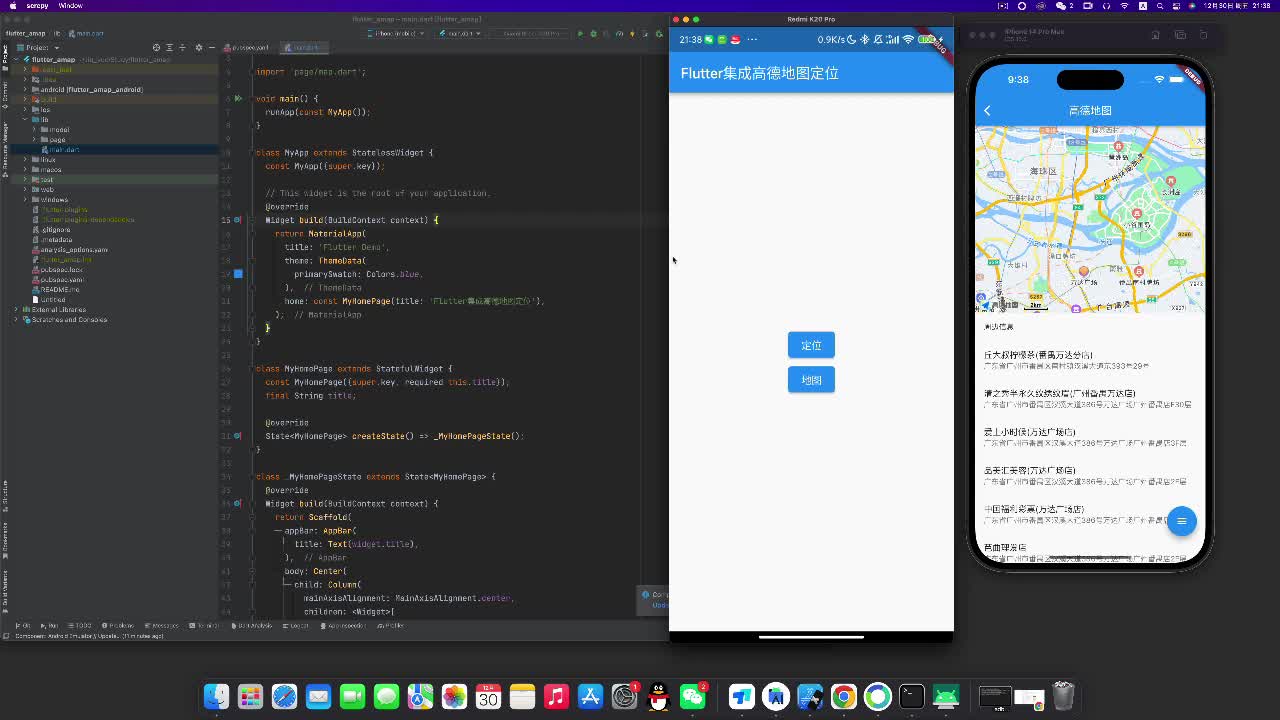Open Project panel settings gear
The height and width of the screenshot is (720, 1280).
198,47
